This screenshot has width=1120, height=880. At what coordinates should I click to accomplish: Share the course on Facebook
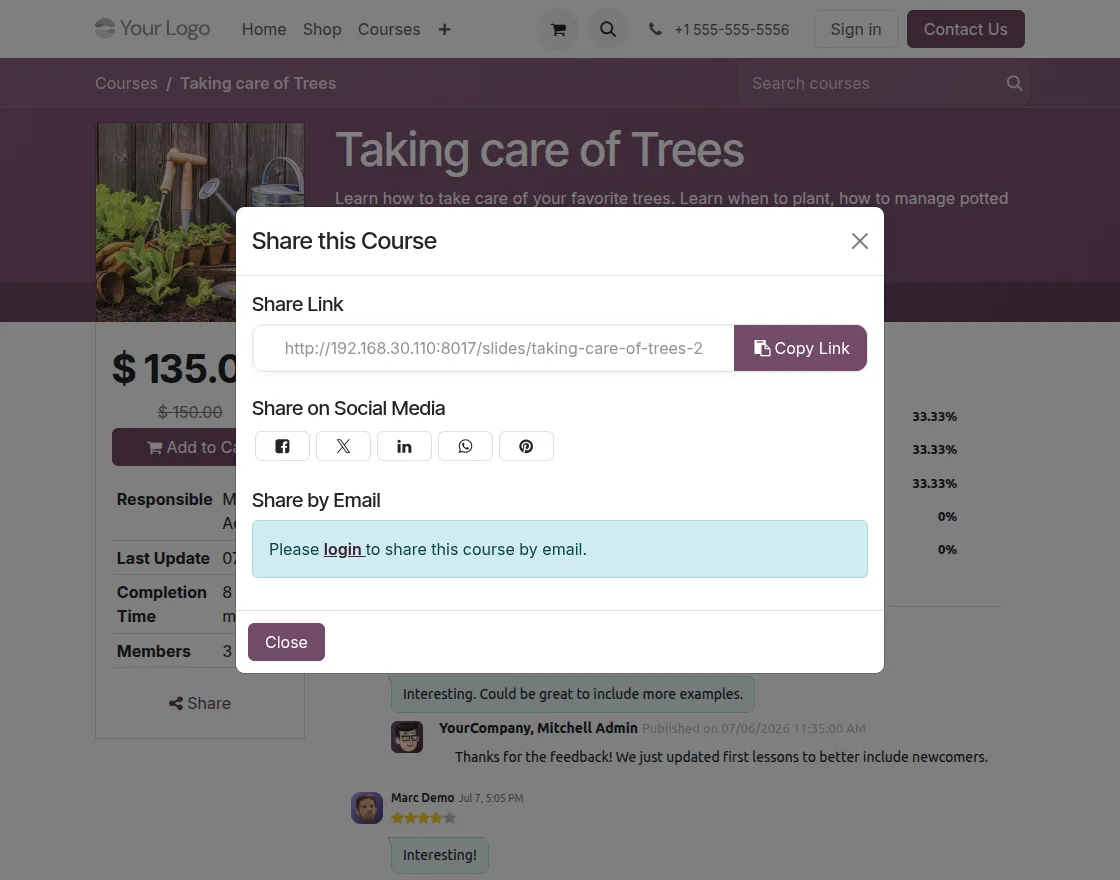click(282, 446)
